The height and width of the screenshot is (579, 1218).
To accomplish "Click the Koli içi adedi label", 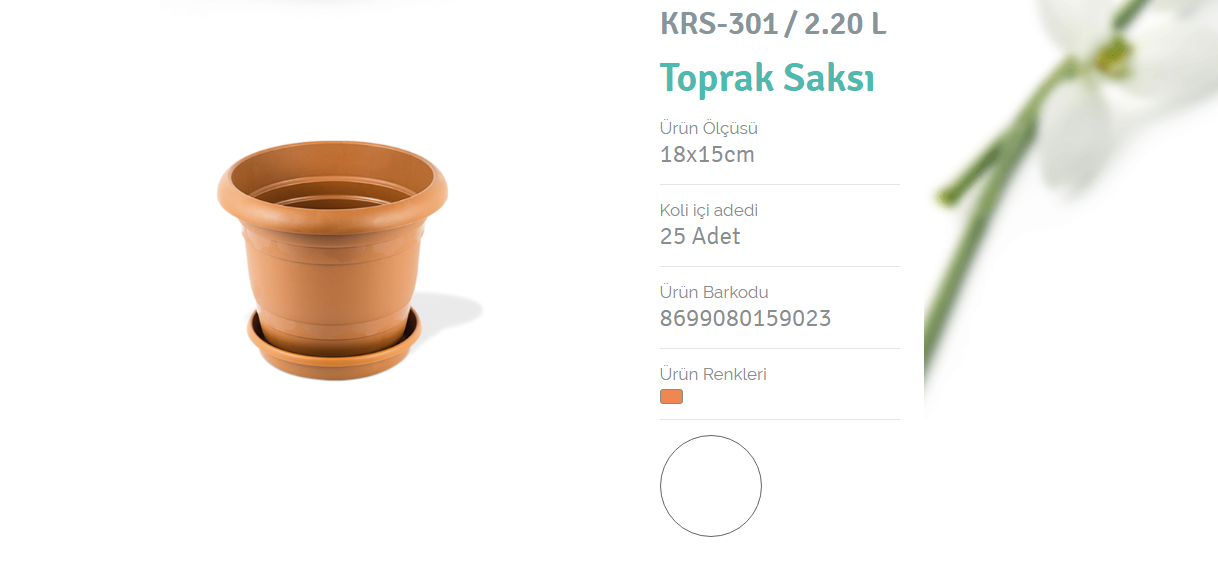I will tap(709, 210).
